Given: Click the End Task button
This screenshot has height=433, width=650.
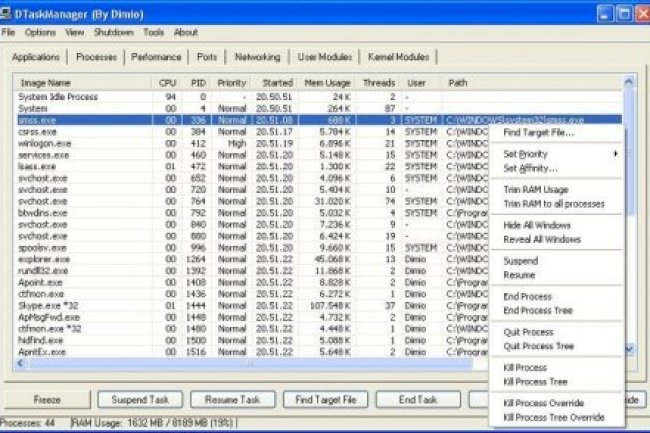Looking at the screenshot, I should pos(418,400).
